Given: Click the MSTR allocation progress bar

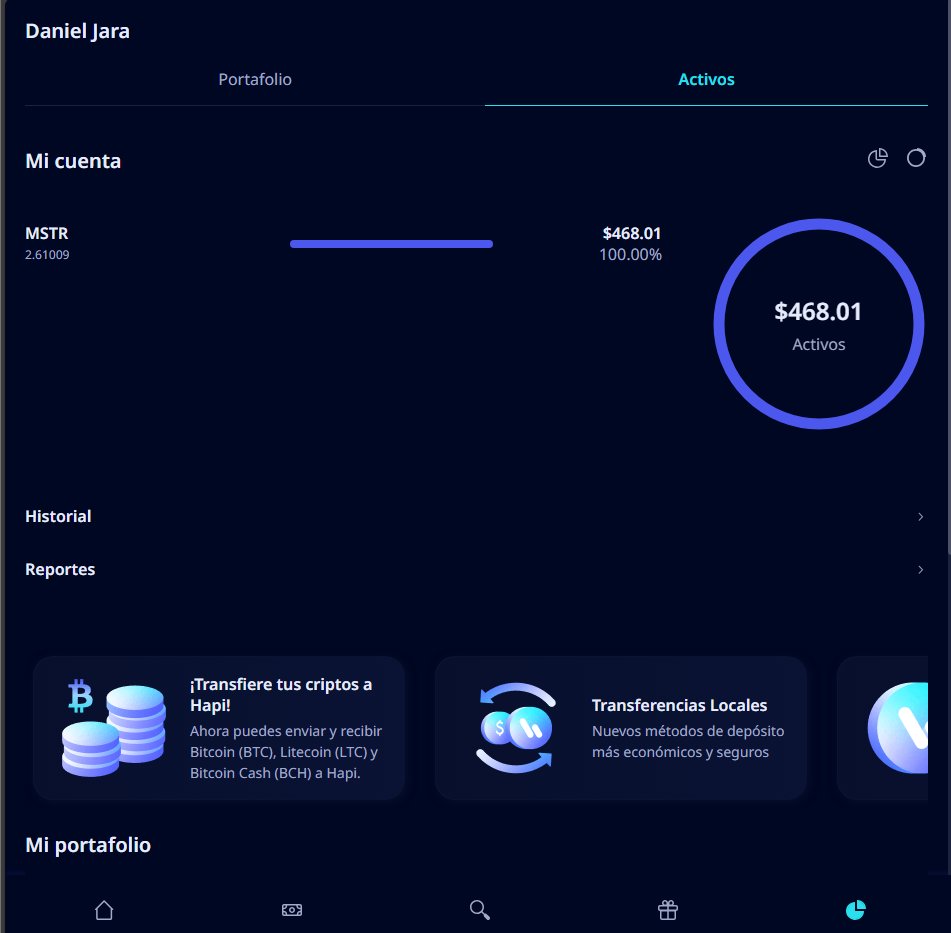Looking at the screenshot, I should pyautogui.click(x=391, y=244).
